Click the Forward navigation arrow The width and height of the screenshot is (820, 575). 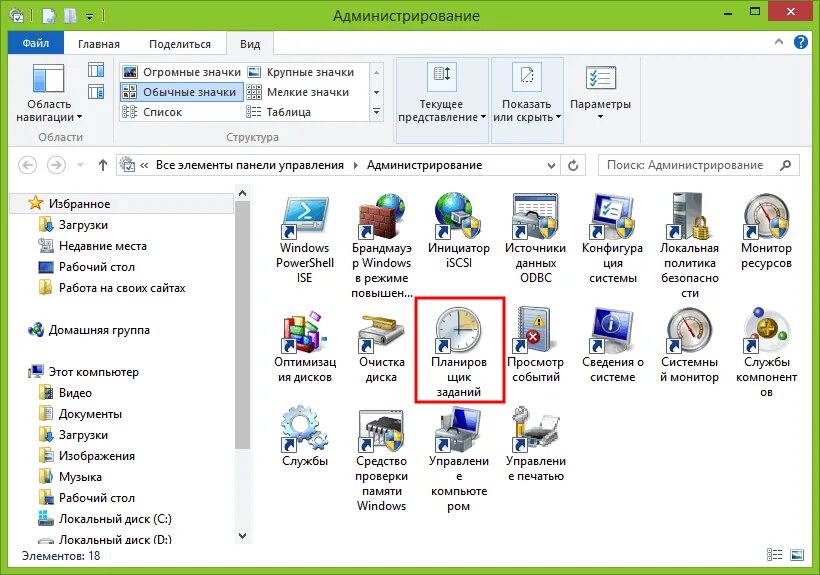pyautogui.click(x=56, y=165)
